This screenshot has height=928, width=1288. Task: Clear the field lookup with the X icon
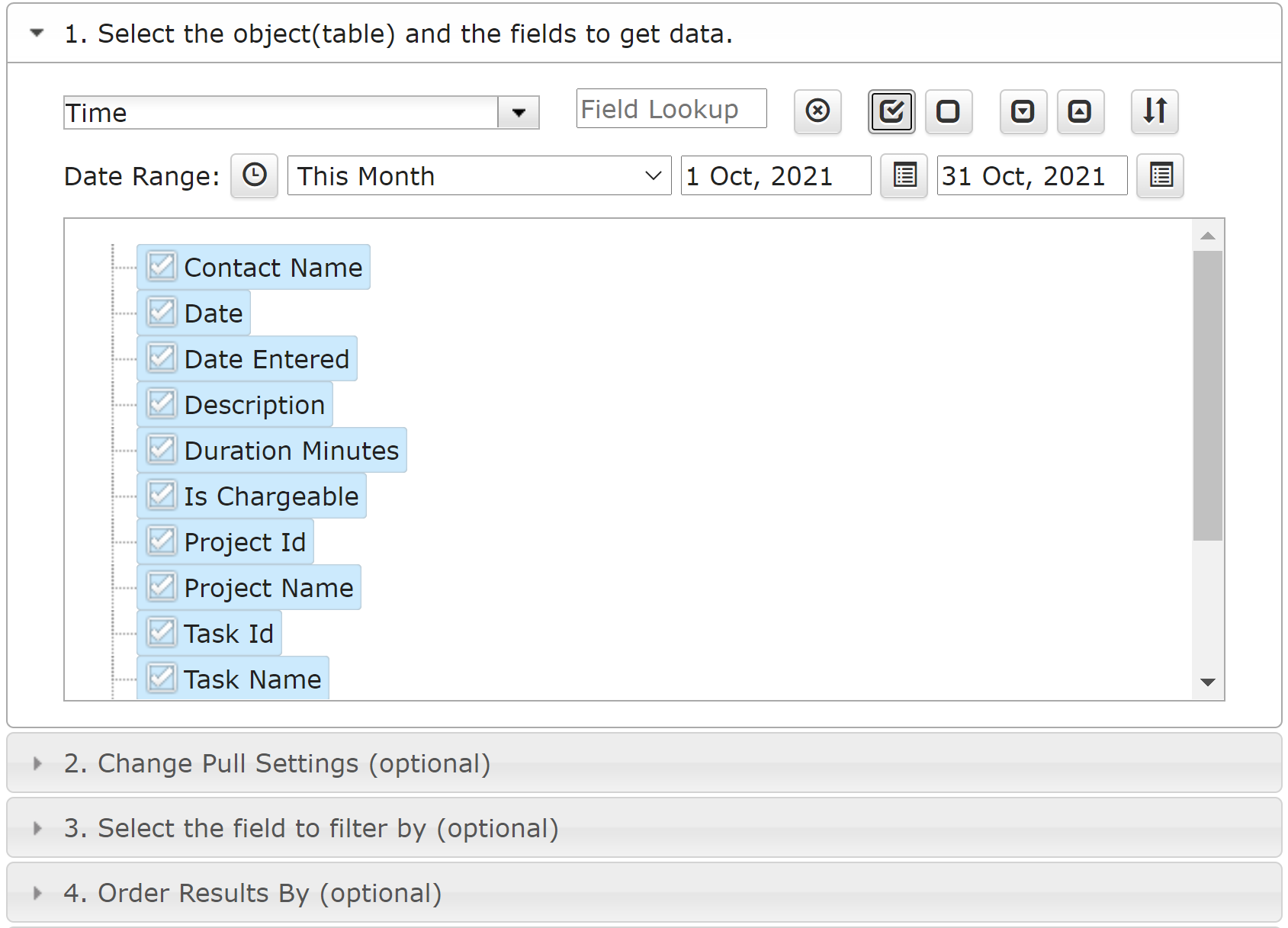click(817, 111)
